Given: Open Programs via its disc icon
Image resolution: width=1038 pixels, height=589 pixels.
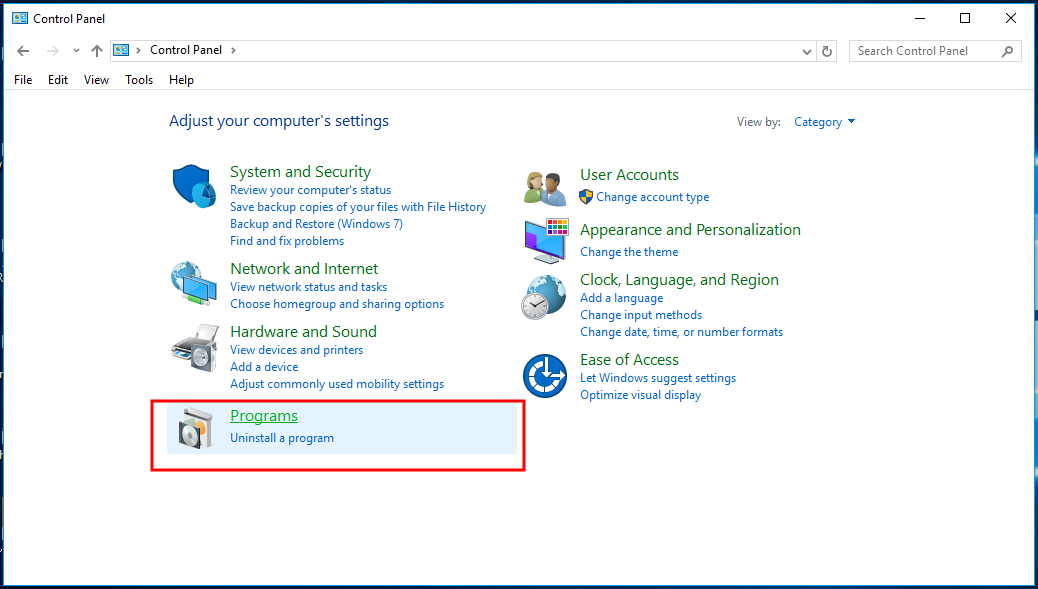Looking at the screenshot, I should (x=193, y=426).
